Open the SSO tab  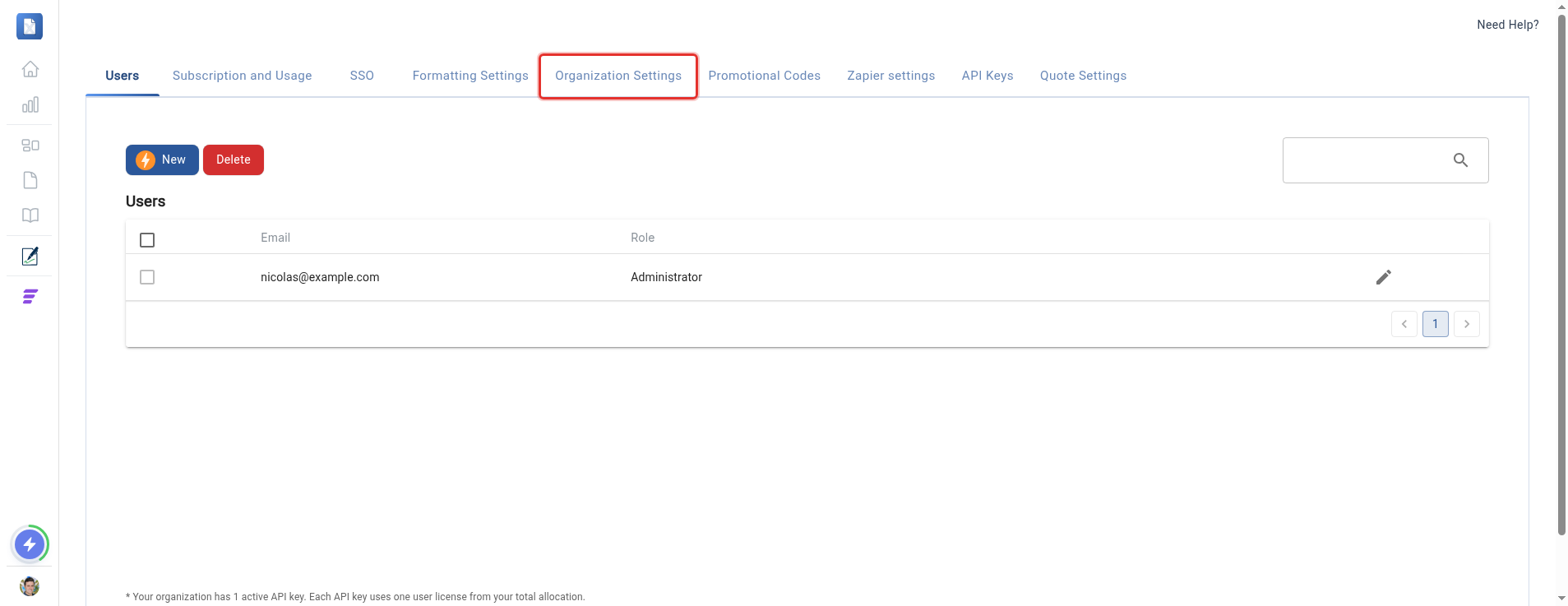tap(362, 76)
